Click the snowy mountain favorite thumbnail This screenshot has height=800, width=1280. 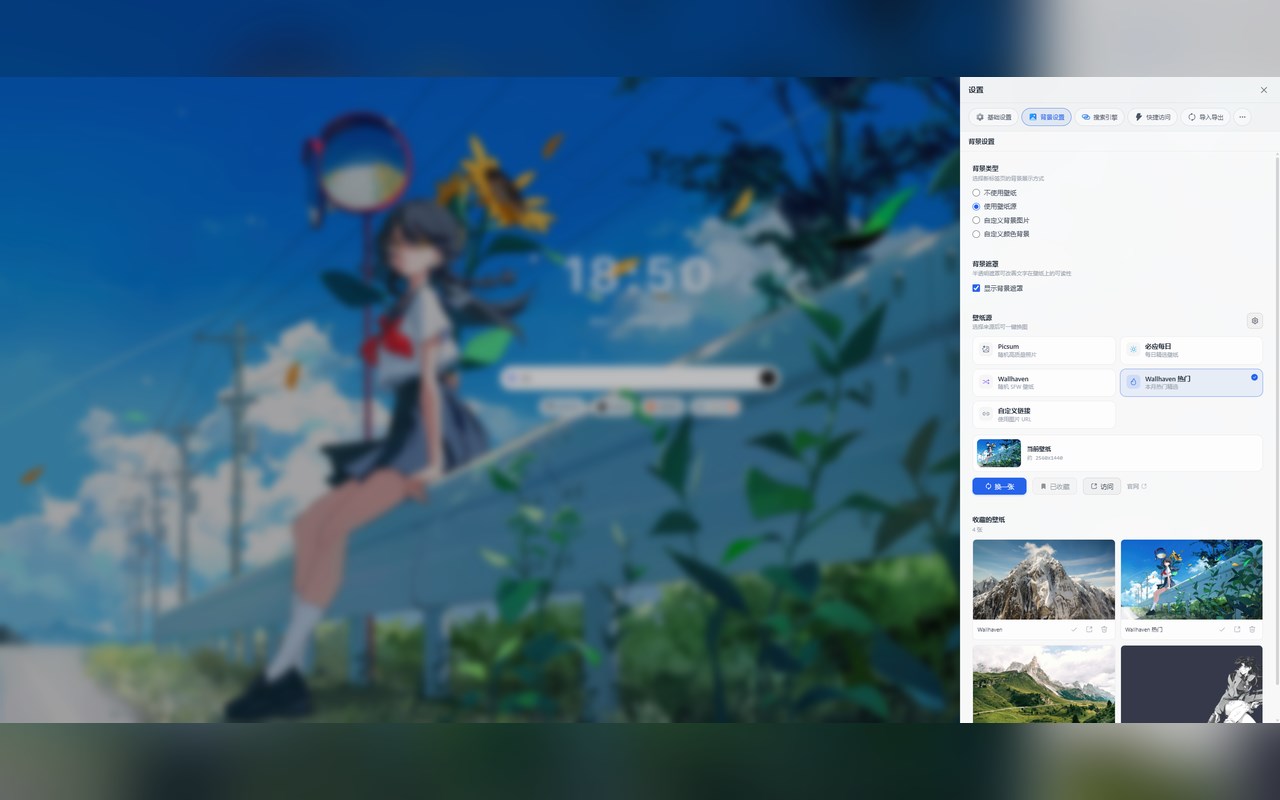(x=1044, y=580)
